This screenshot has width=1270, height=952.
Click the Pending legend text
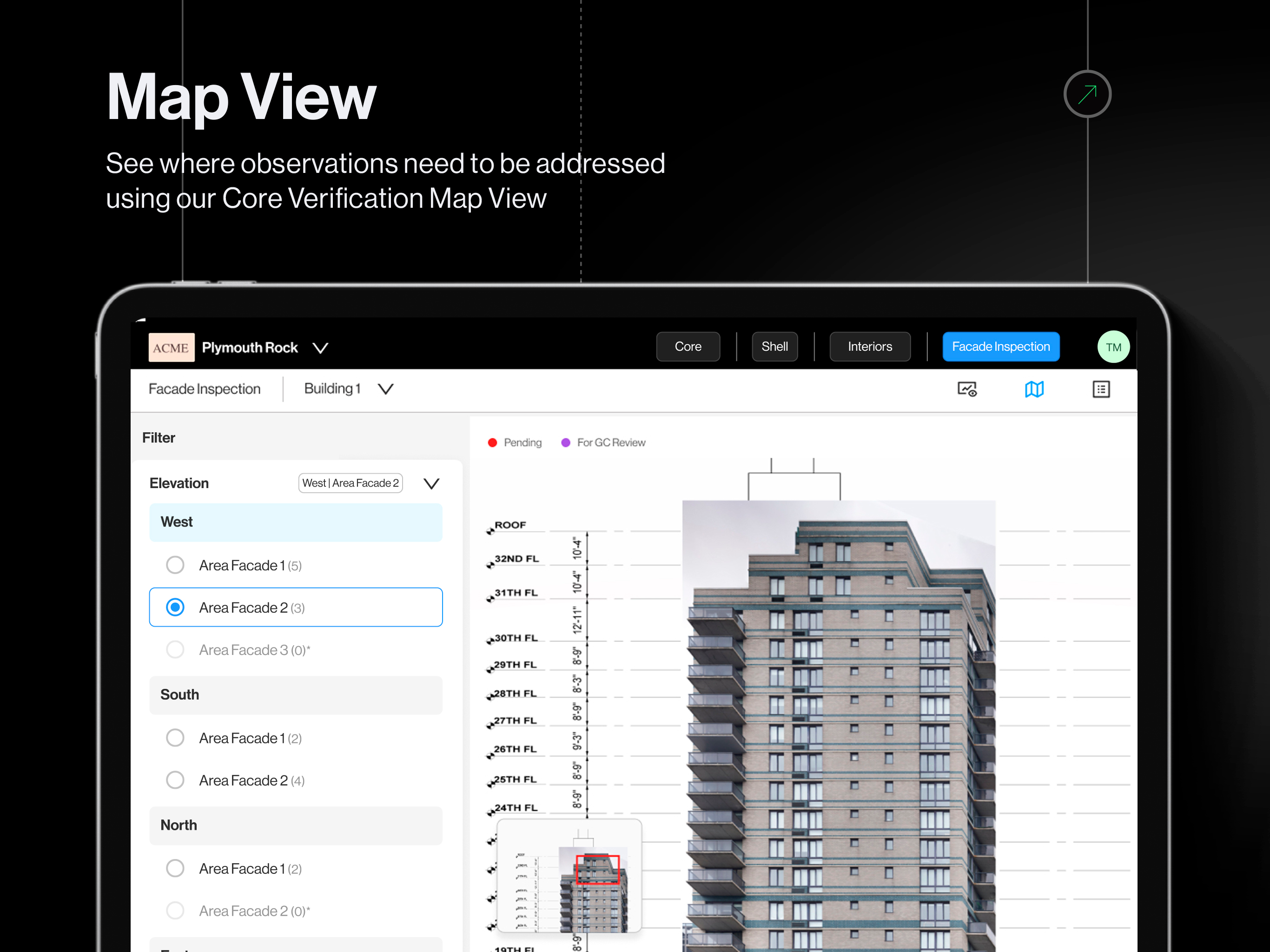point(523,443)
